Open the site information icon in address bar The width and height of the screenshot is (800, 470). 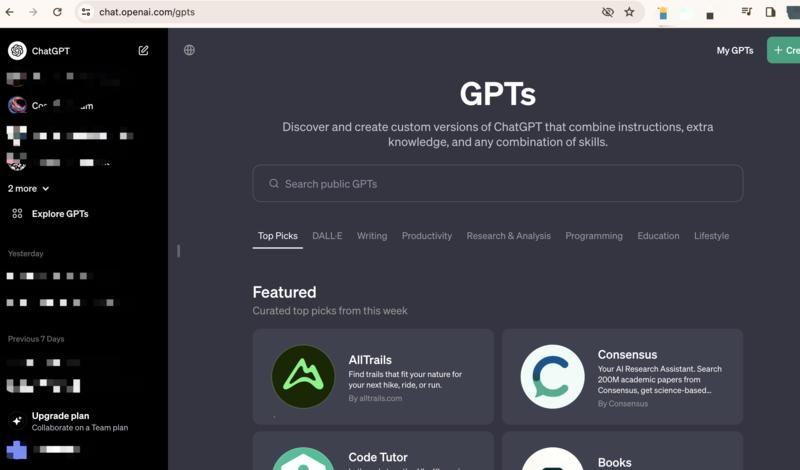pos(86,12)
